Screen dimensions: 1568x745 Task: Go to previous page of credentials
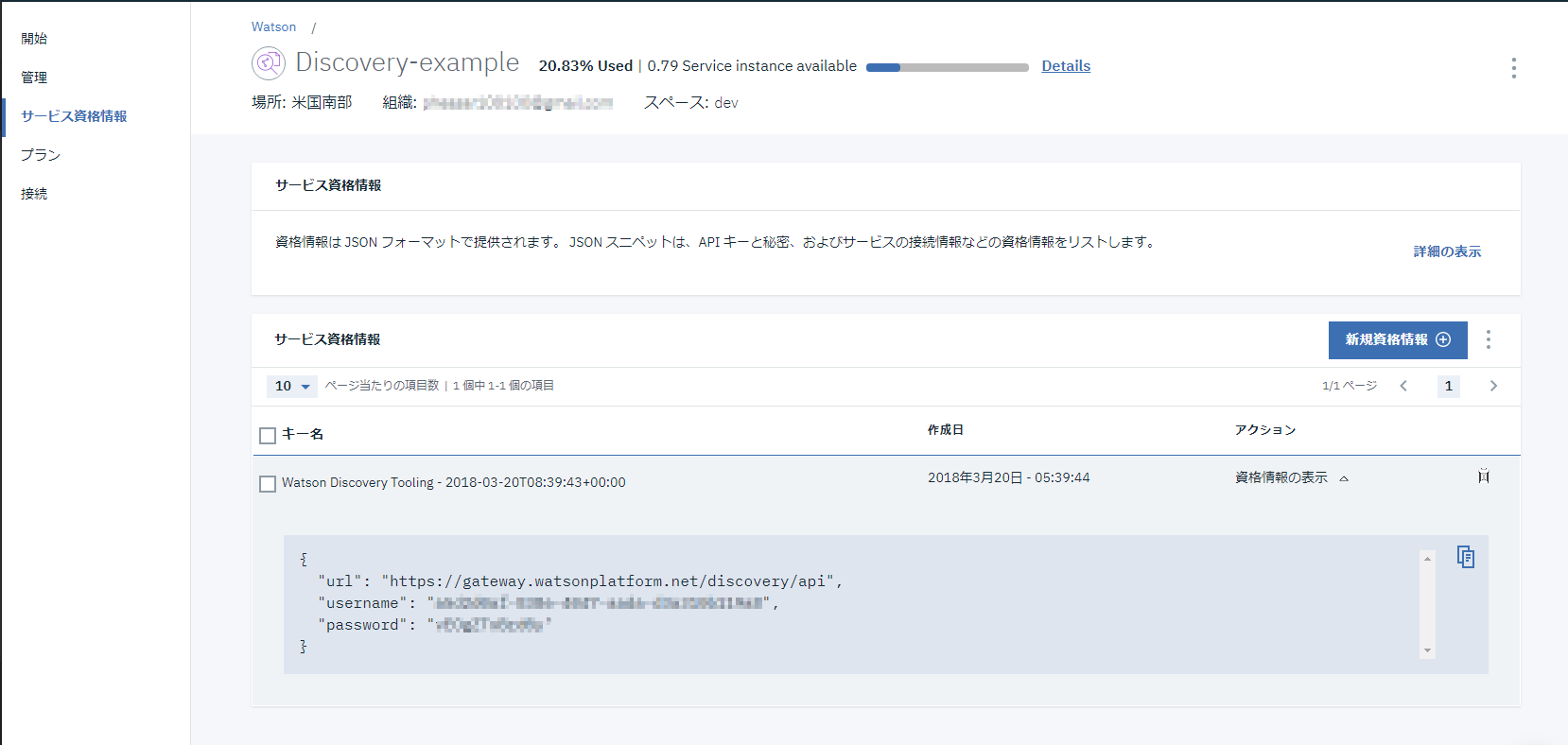1403,386
